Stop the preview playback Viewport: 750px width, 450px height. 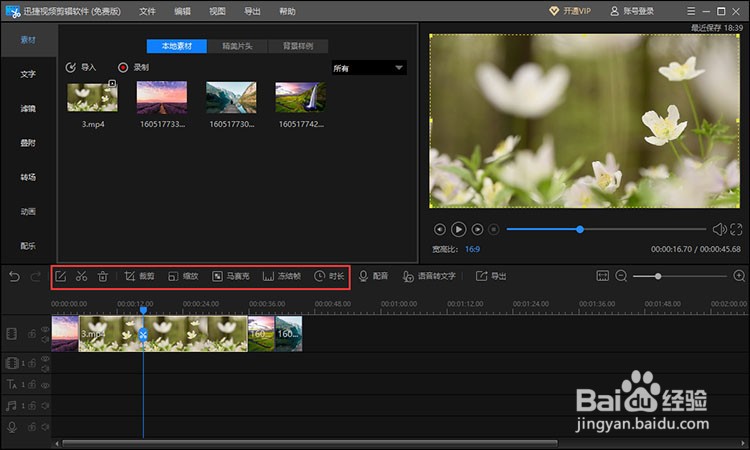click(494, 230)
